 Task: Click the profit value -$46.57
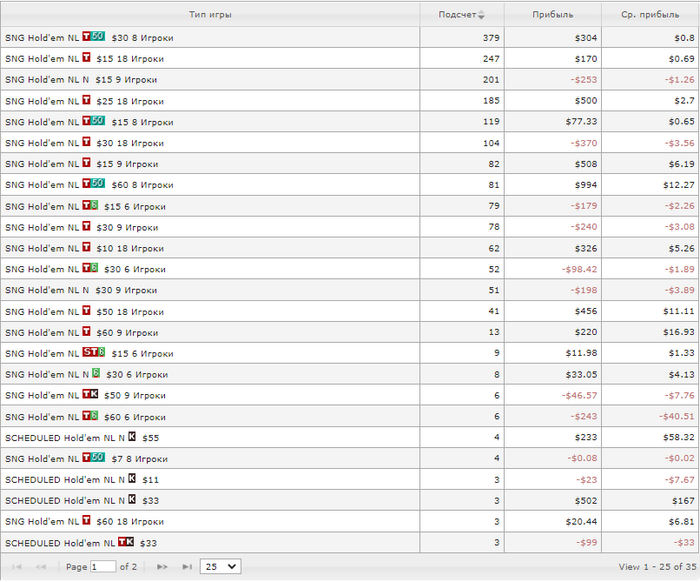point(579,396)
